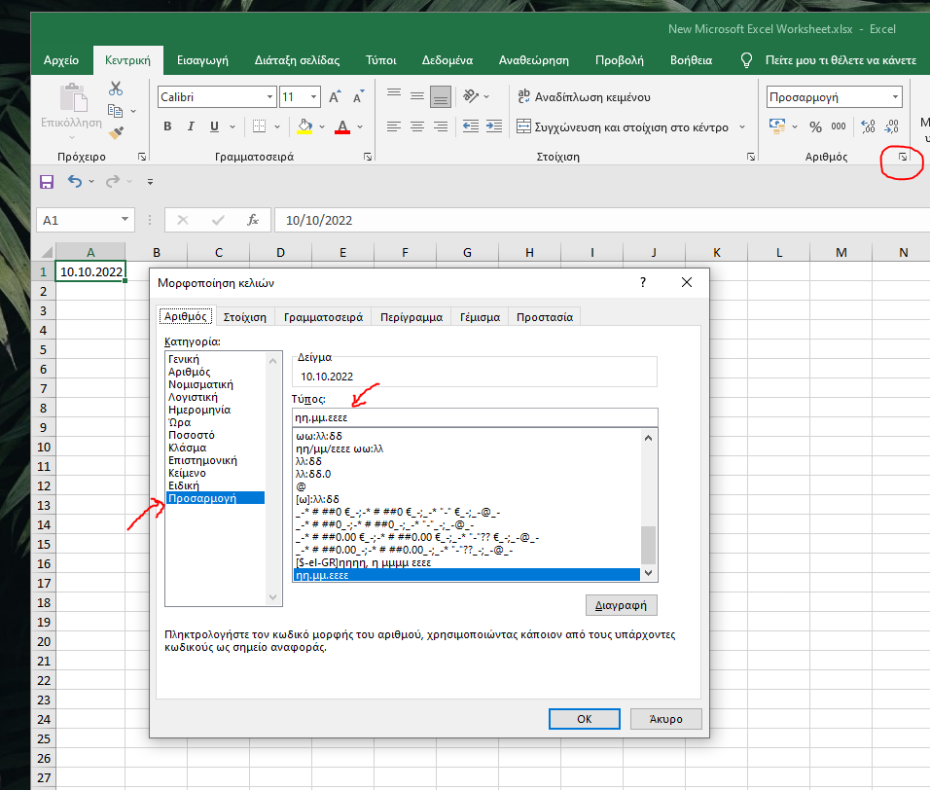Open the Number format dialog launcher
This screenshot has height=790, width=930.
(x=902, y=157)
